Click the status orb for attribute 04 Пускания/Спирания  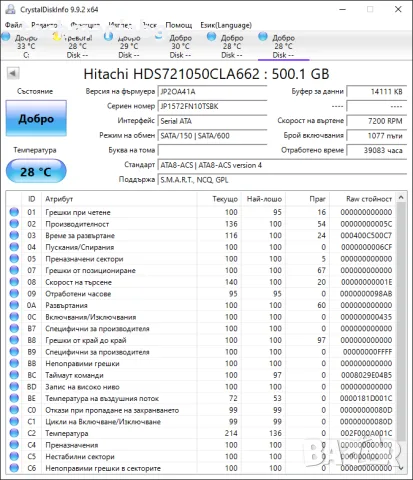click(14, 247)
